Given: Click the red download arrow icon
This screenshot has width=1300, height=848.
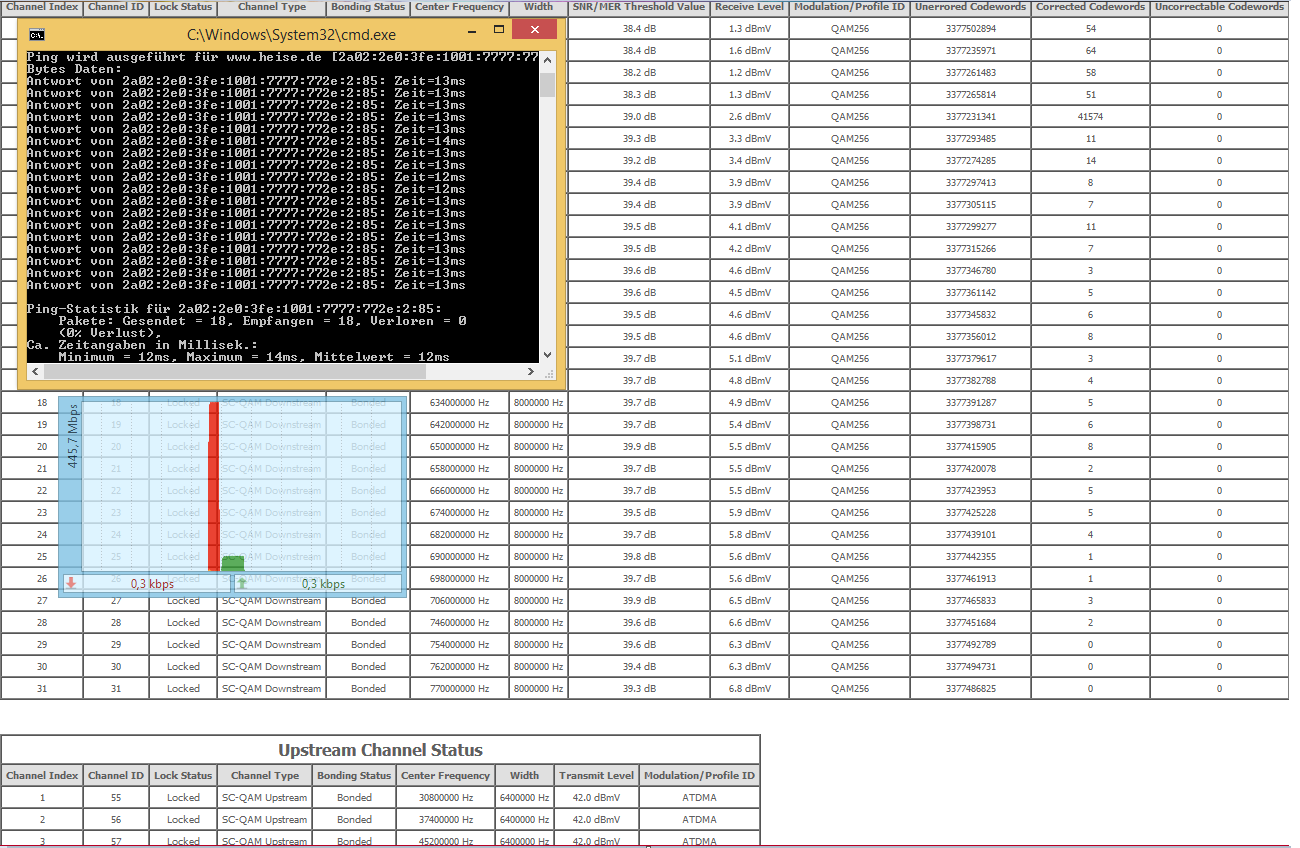Looking at the screenshot, I should pyautogui.click(x=71, y=583).
